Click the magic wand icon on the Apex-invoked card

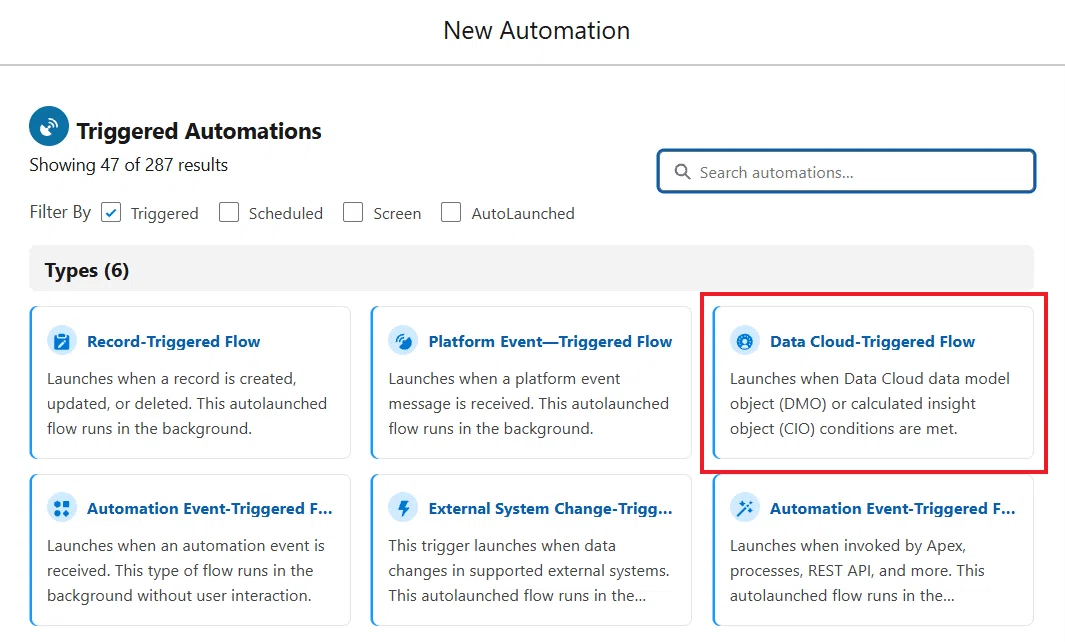tap(745, 508)
